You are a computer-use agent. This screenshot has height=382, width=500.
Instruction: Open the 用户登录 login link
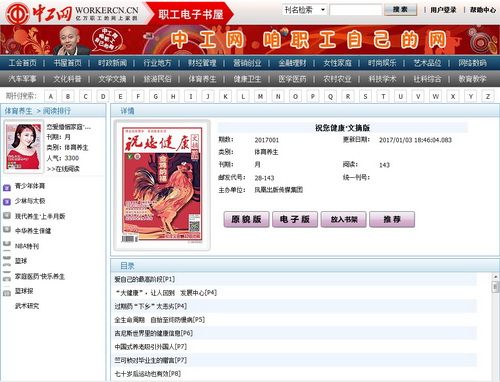coord(443,10)
